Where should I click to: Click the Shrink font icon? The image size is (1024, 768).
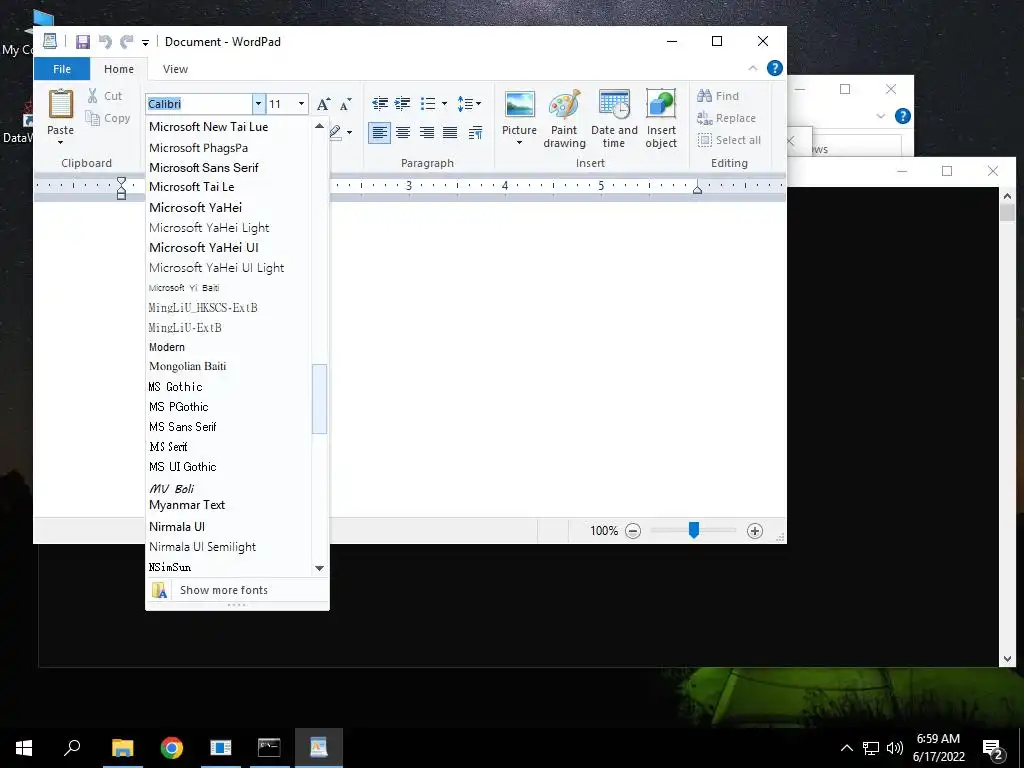345,104
